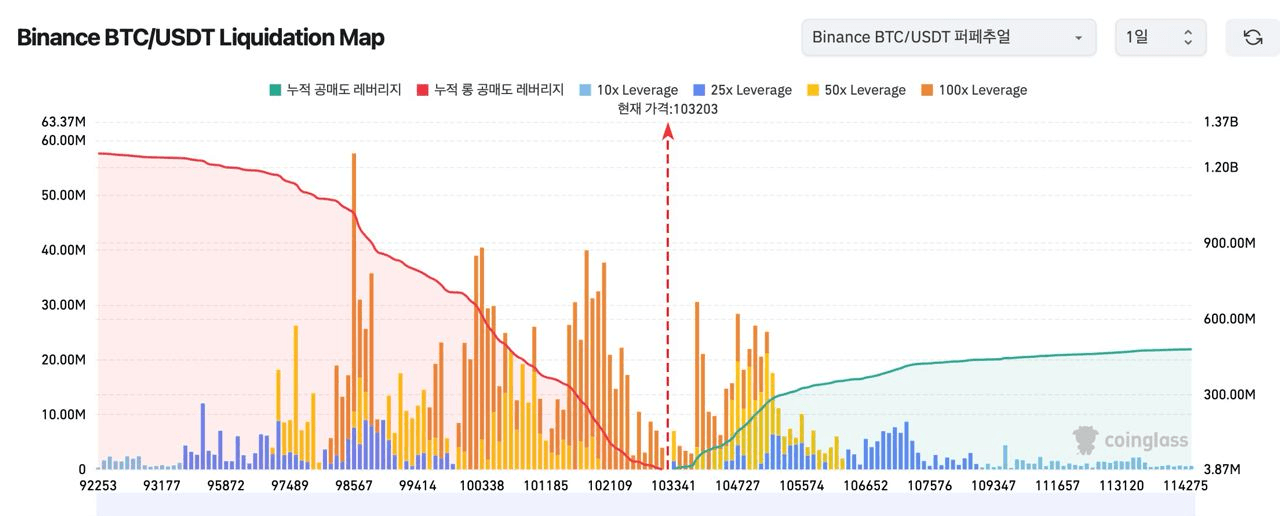Screen dimensions: 1280x516
Task: Click the 103341 x-axis price label
Action: [675, 486]
